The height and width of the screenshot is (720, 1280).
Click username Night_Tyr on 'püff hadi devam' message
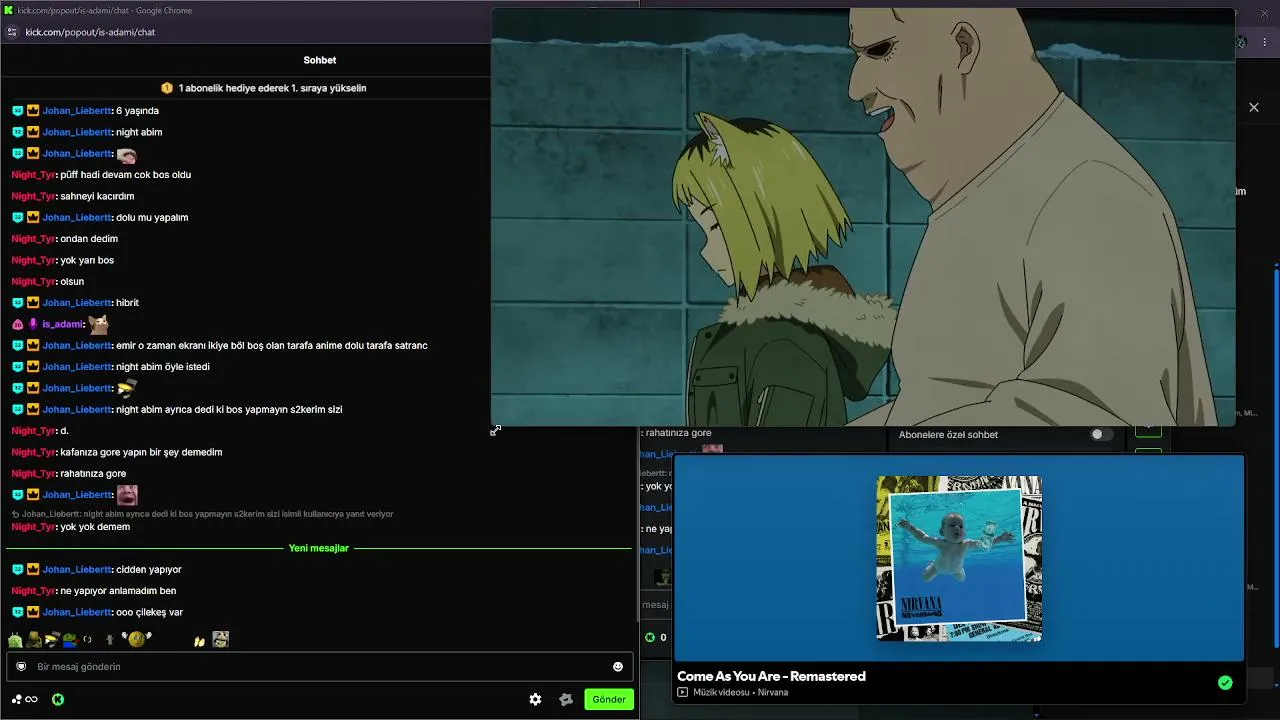click(x=33, y=175)
